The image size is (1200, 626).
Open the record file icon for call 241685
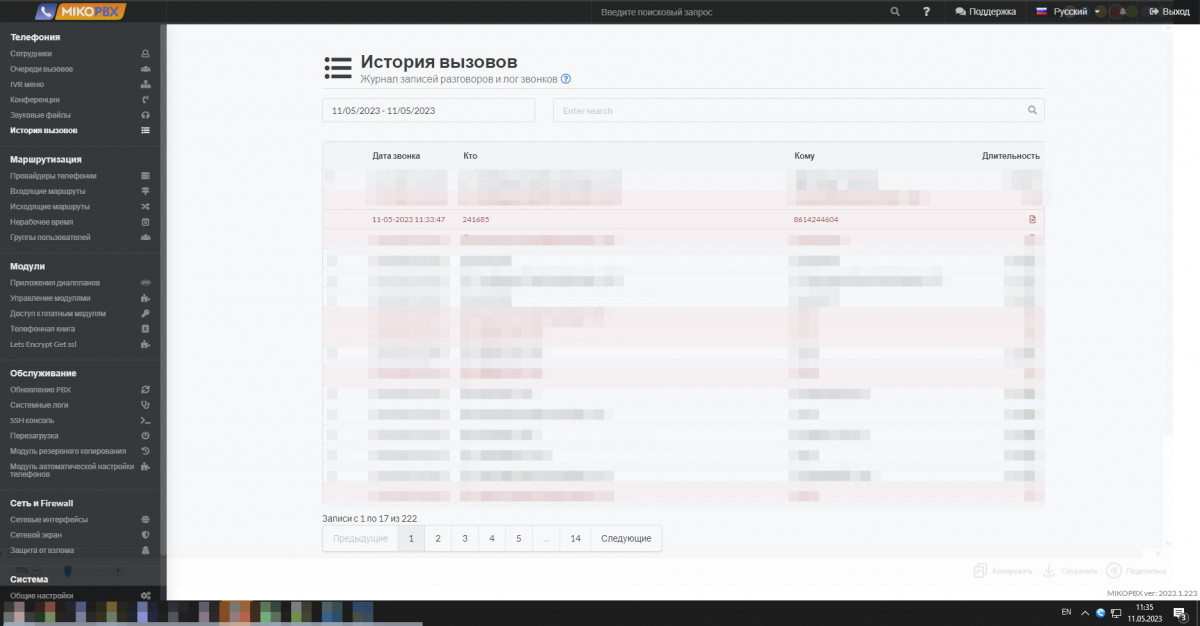pyautogui.click(x=1032, y=219)
